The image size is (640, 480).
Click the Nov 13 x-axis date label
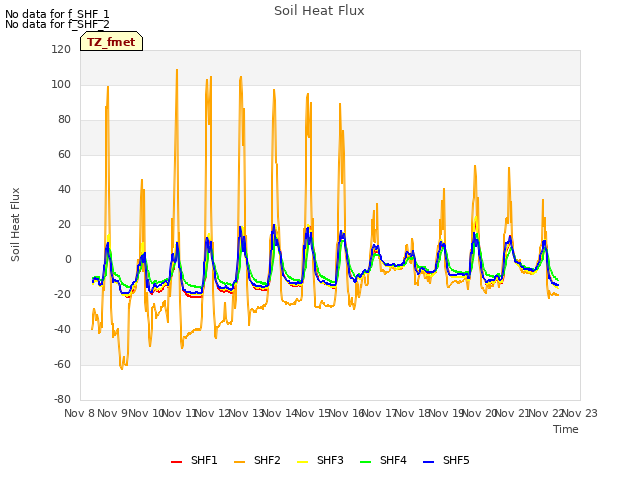click(x=246, y=413)
